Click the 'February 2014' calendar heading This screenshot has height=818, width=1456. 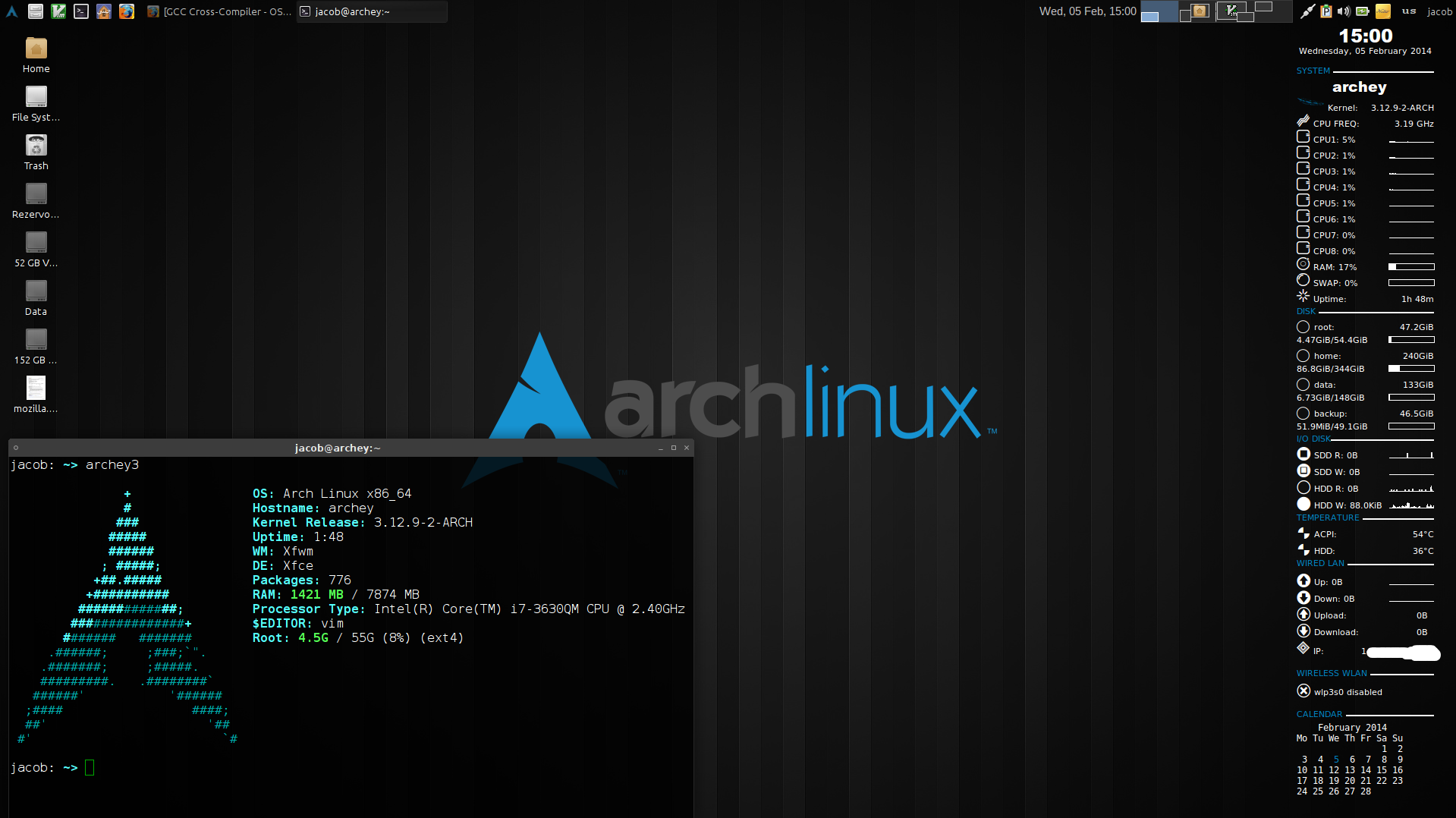[1352, 727]
